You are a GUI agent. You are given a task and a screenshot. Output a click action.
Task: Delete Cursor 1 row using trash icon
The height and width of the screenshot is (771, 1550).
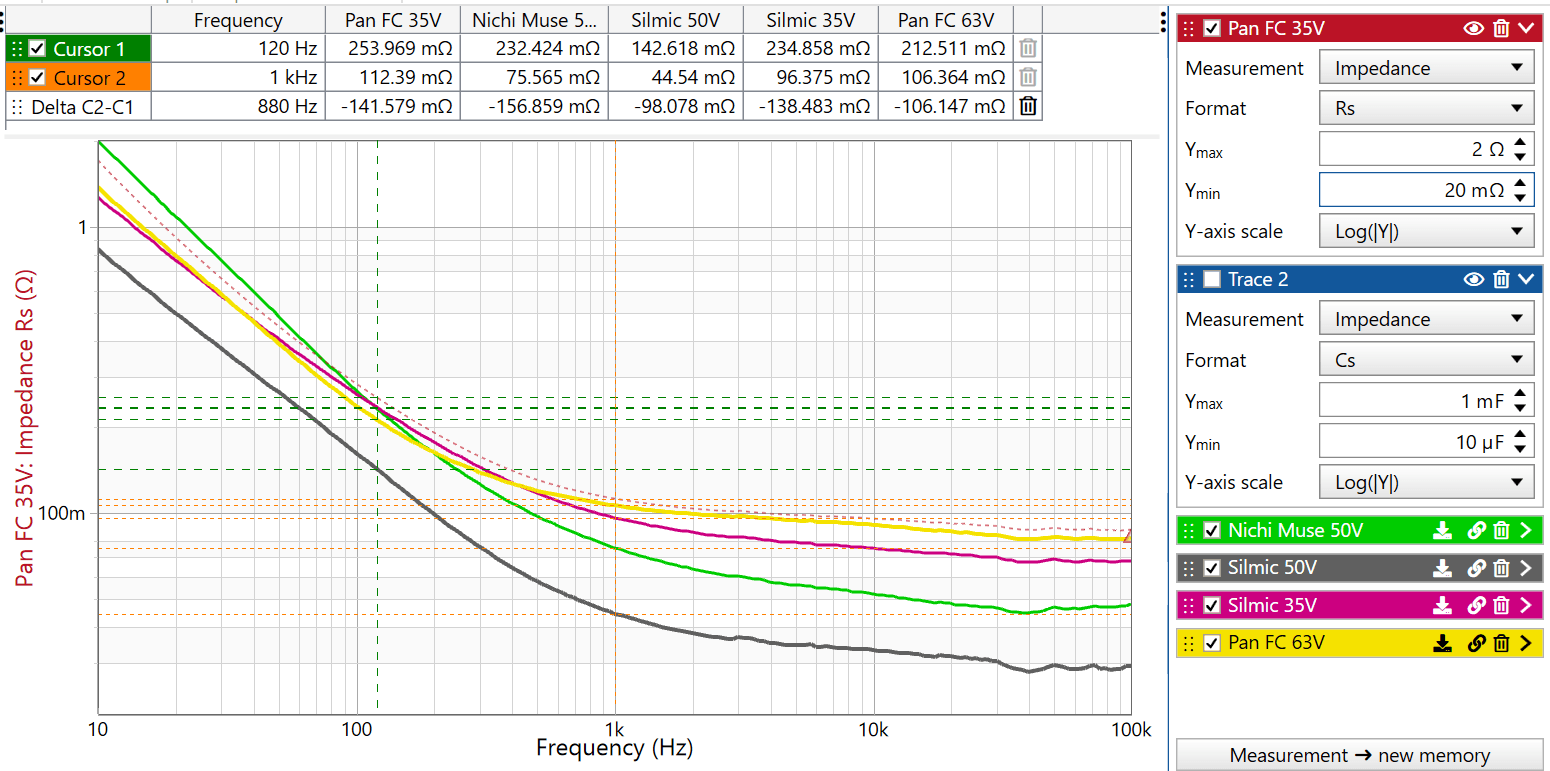(1027, 48)
